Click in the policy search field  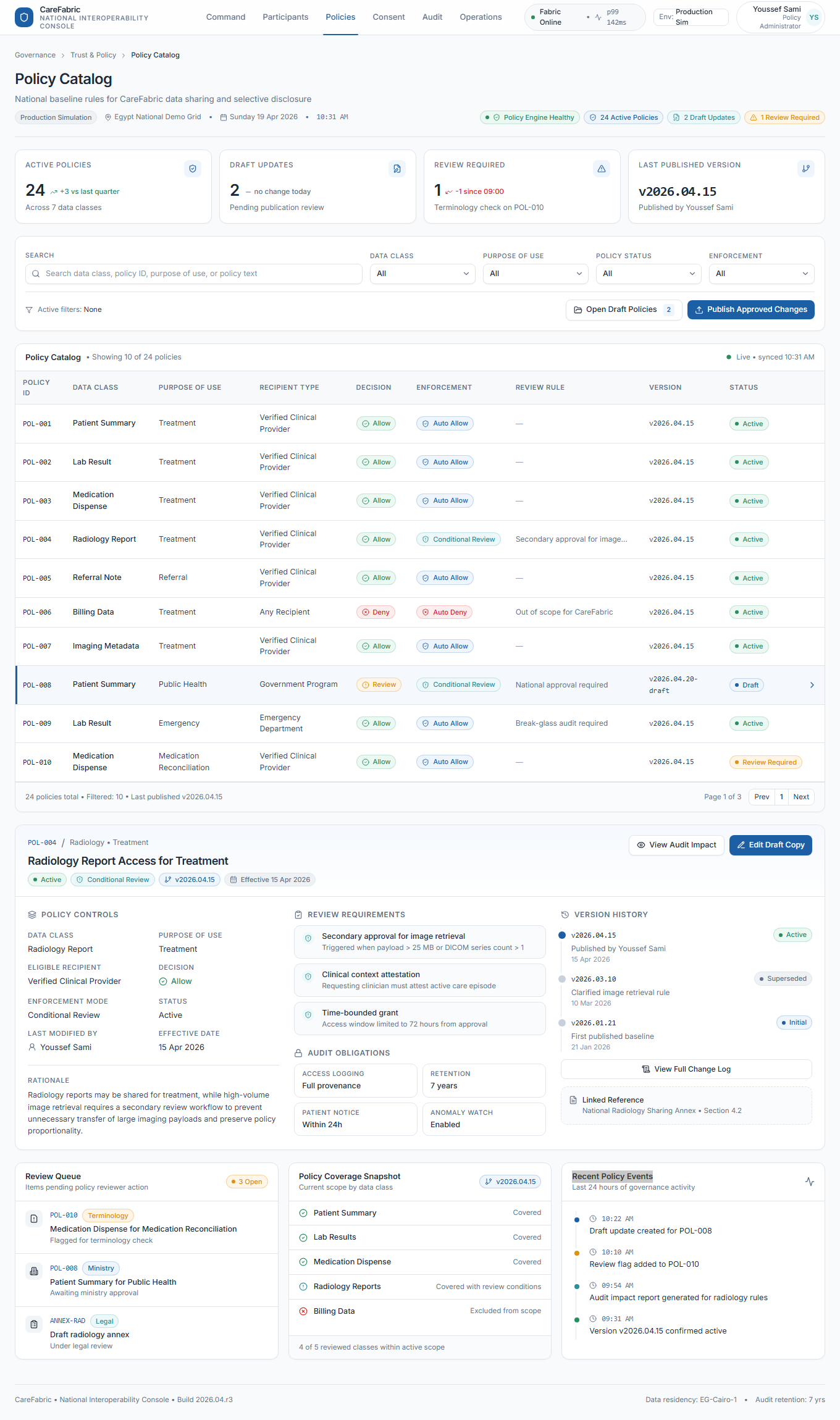point(193,274)
